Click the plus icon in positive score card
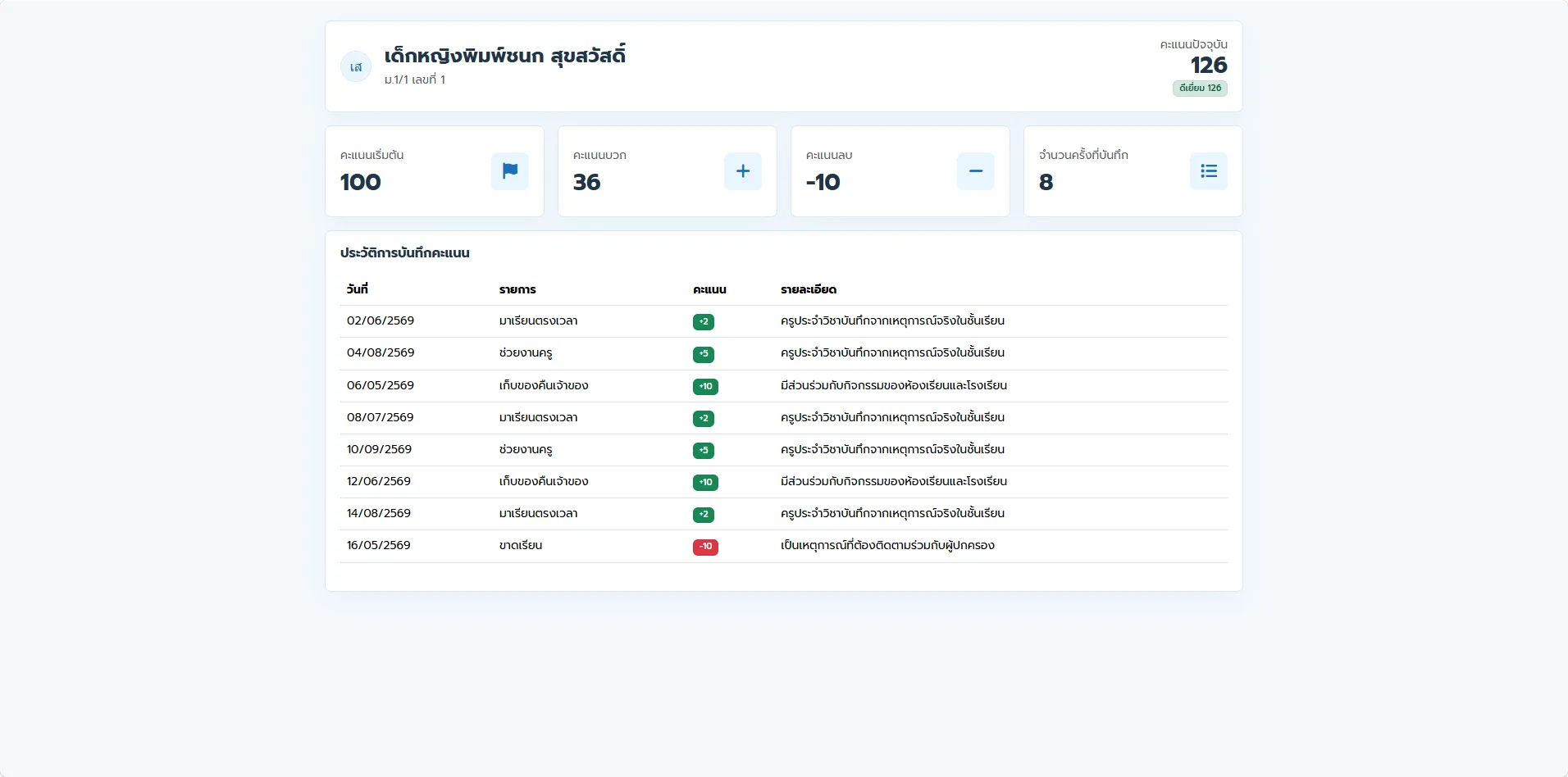The width and height of the screenshot is (1568, 777). (x=742, y=171)
